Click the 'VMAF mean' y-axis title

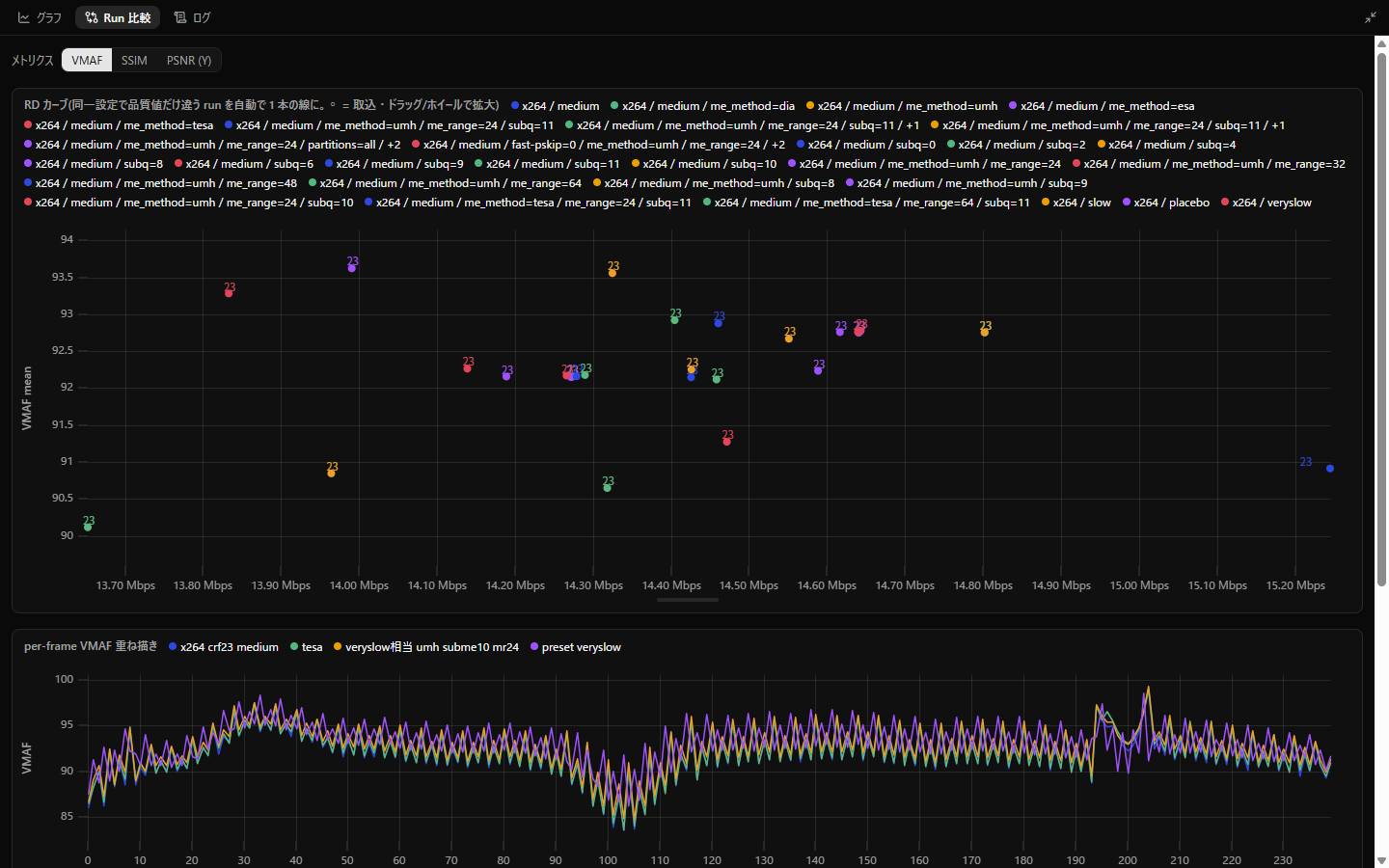pos(27,397)
